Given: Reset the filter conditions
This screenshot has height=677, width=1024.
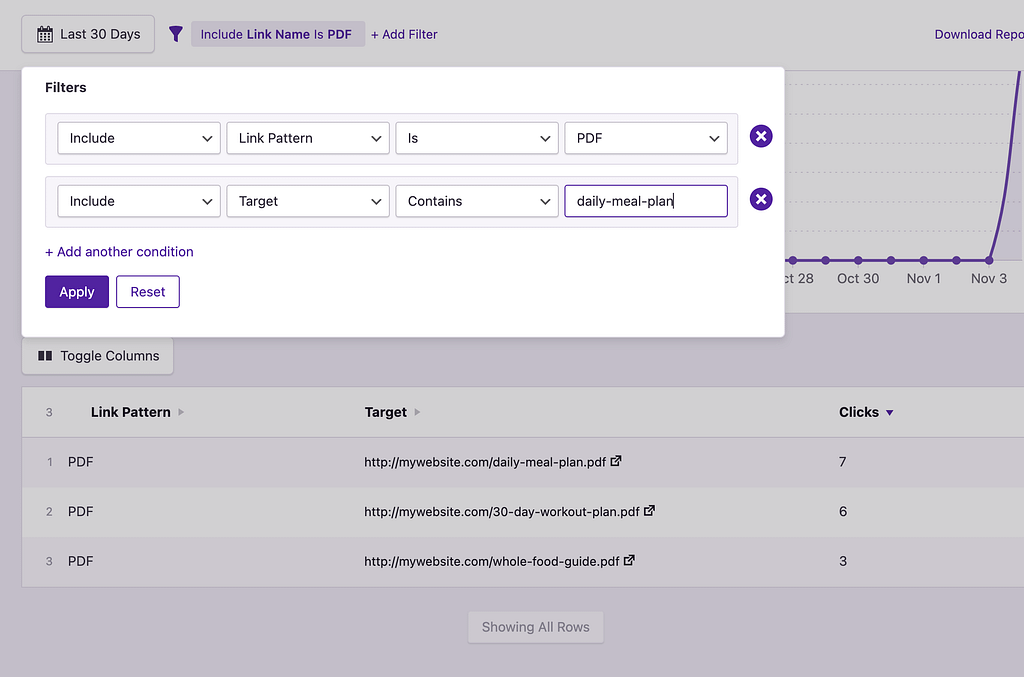Looking at the screenshot, I should coord(147,292).
